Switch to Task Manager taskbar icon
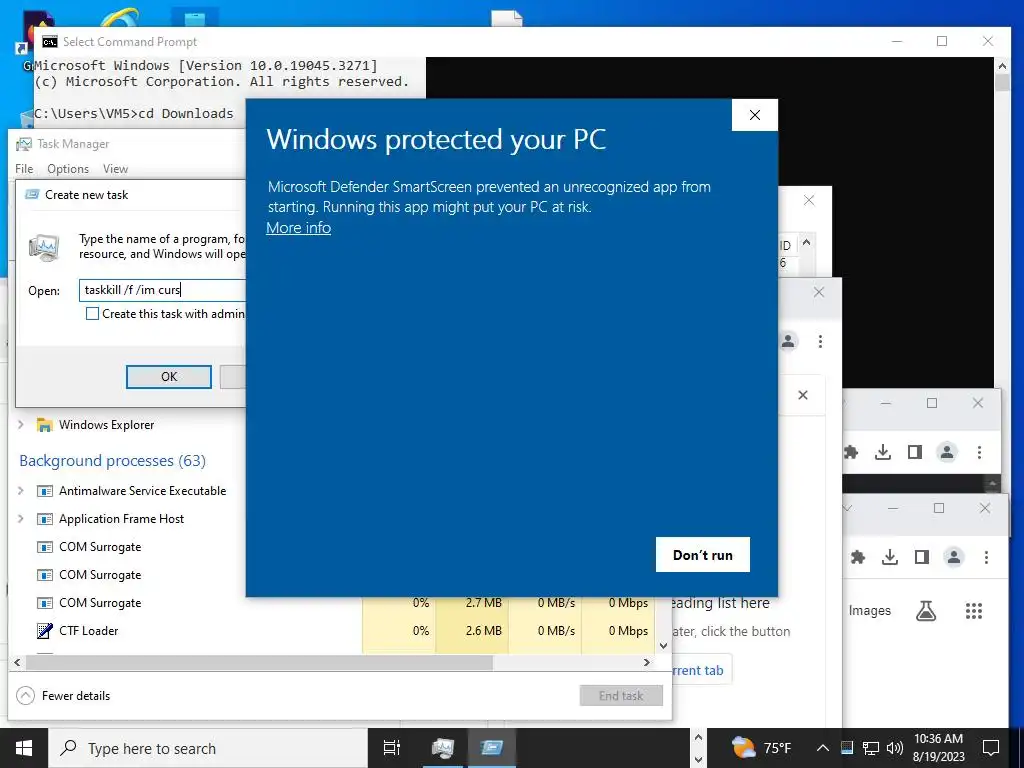 coord(442,748)
